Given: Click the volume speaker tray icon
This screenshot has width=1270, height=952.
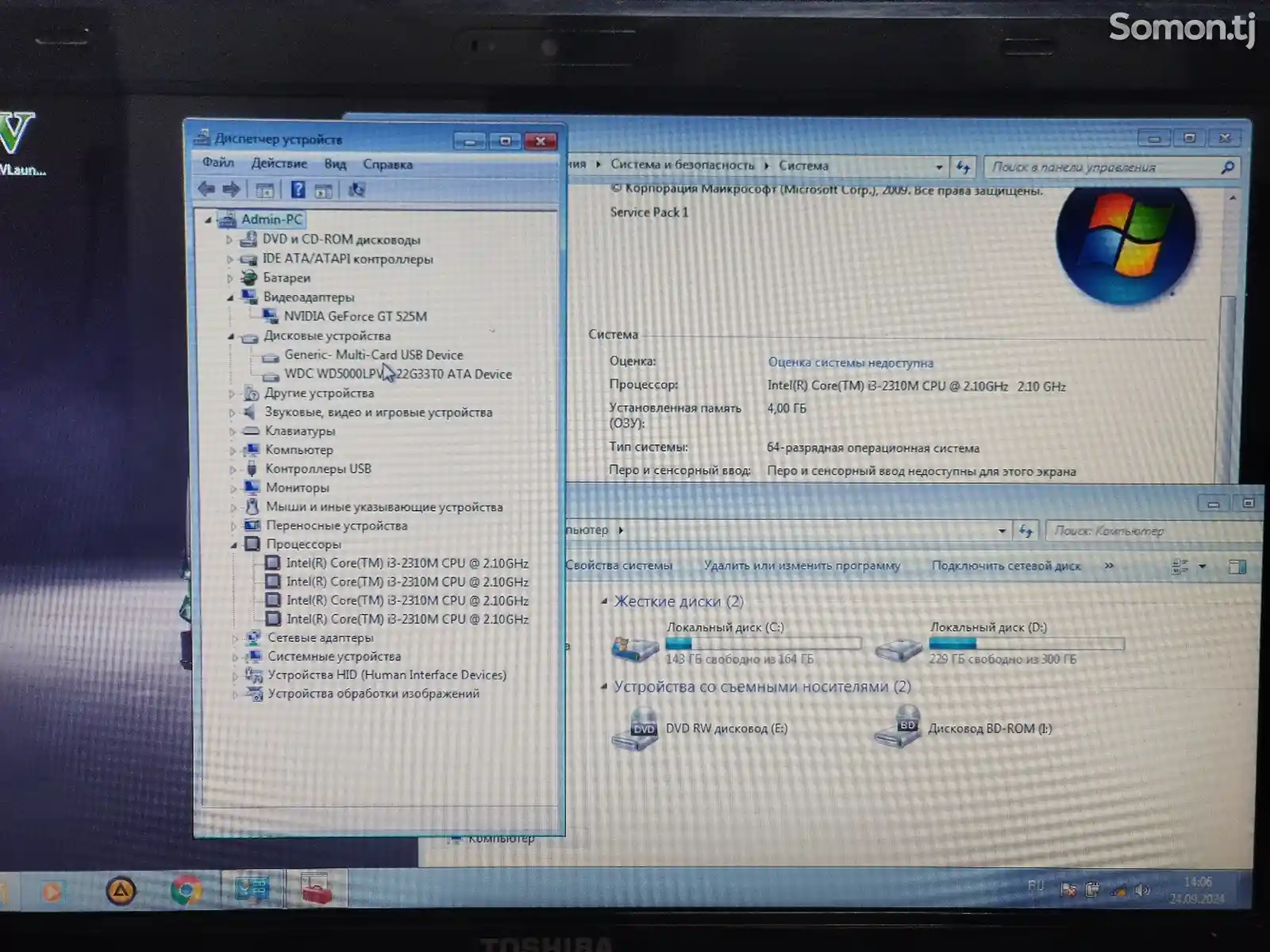Looking at the screenshot, I should pyautogui.click(x=1142, y=890).
